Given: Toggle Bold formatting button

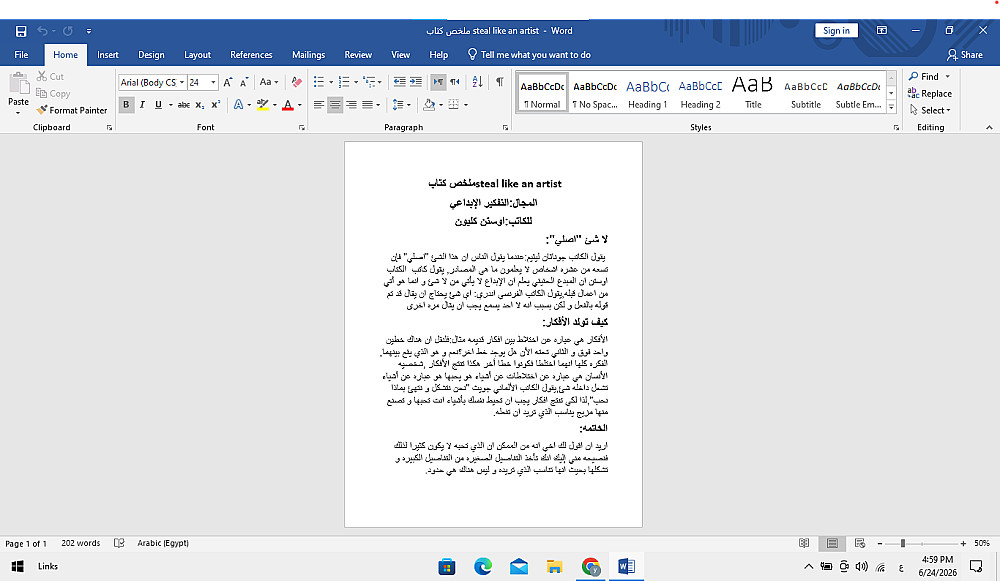Looking at the screenshot, I should (126, 105).
